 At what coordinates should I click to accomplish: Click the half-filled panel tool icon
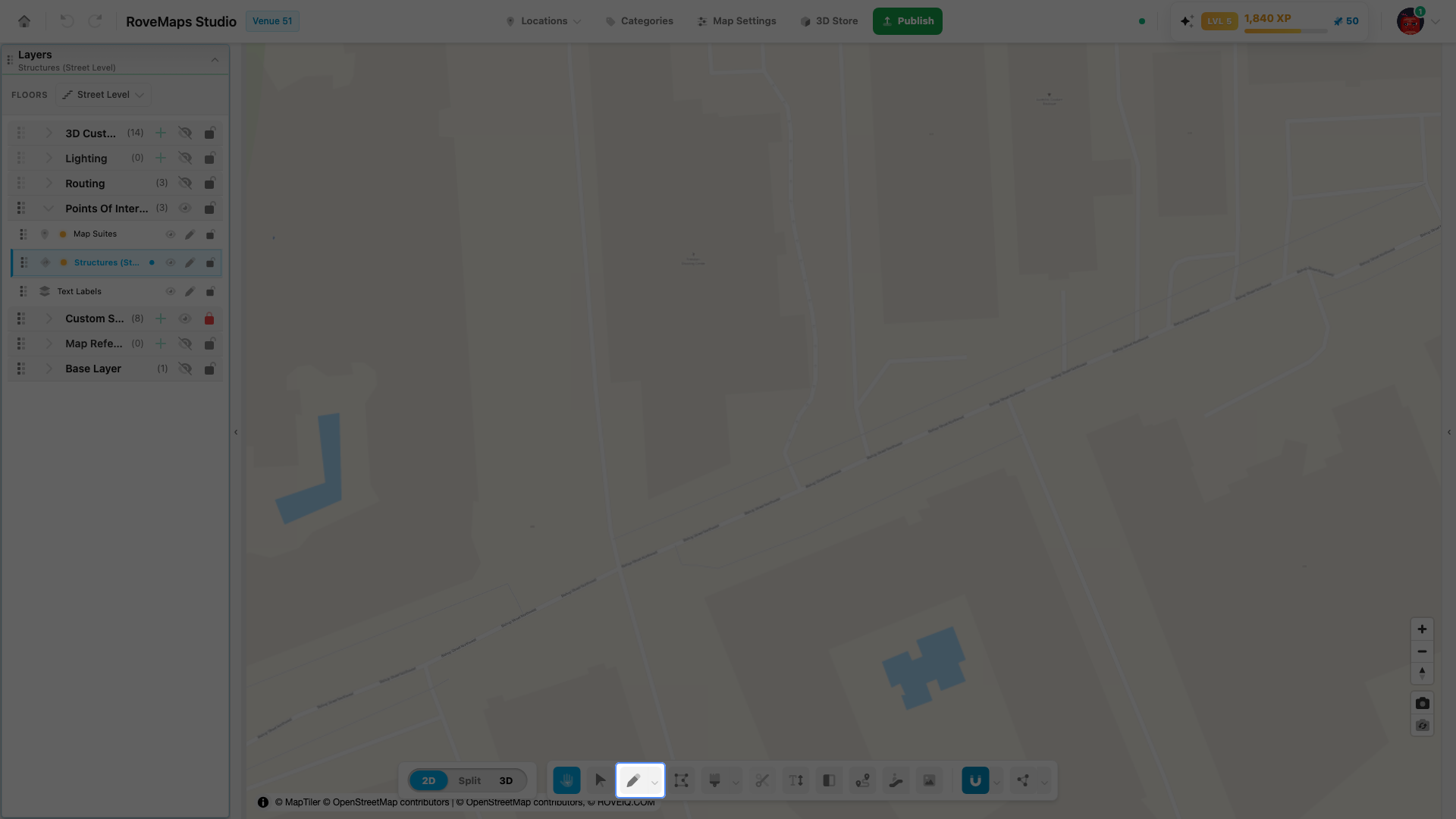click(829, 780)
